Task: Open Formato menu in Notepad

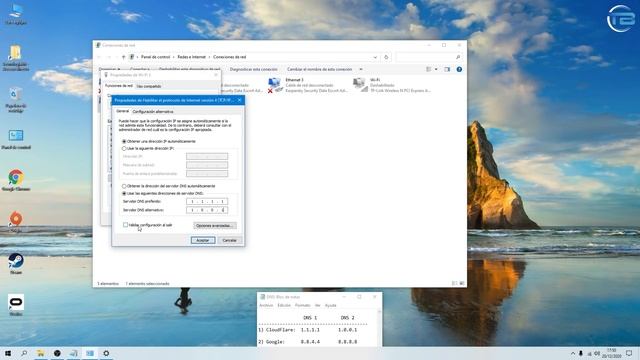Action: [302, 305]
